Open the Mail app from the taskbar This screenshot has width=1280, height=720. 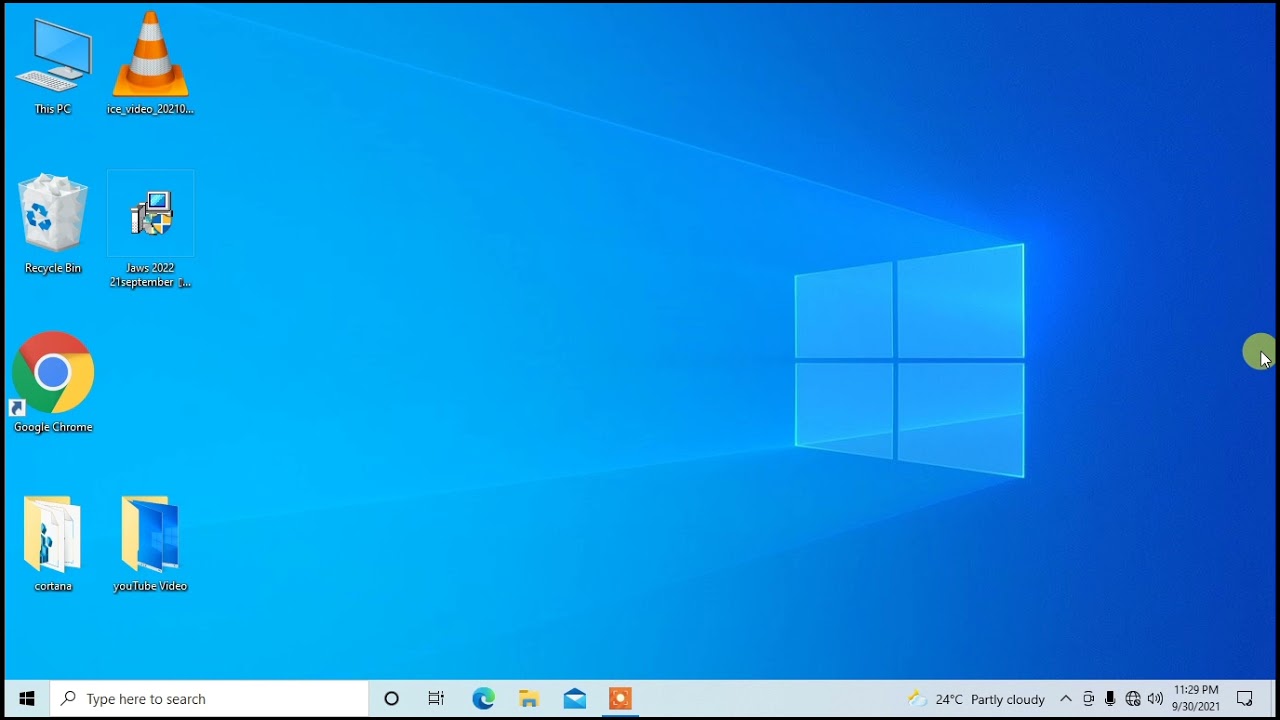(575, 699)
